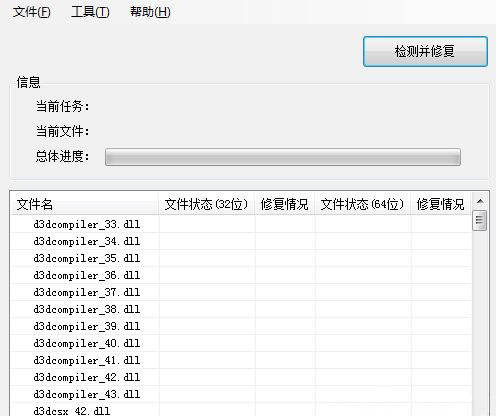Open the 文件(F) menu
The width and height of the screenshot is (496, 416).
coord(32,12)
